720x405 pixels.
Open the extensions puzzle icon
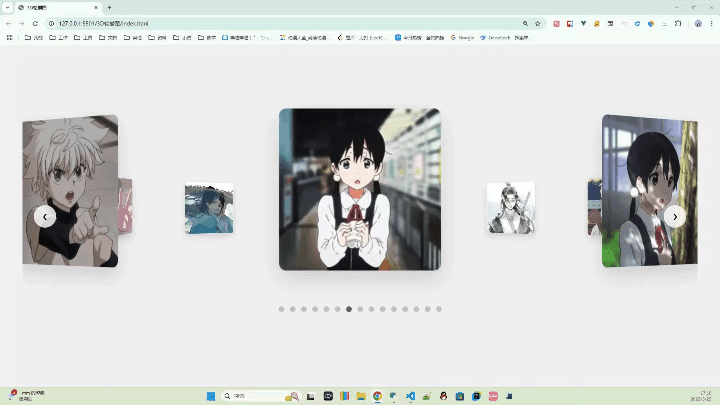678,23
